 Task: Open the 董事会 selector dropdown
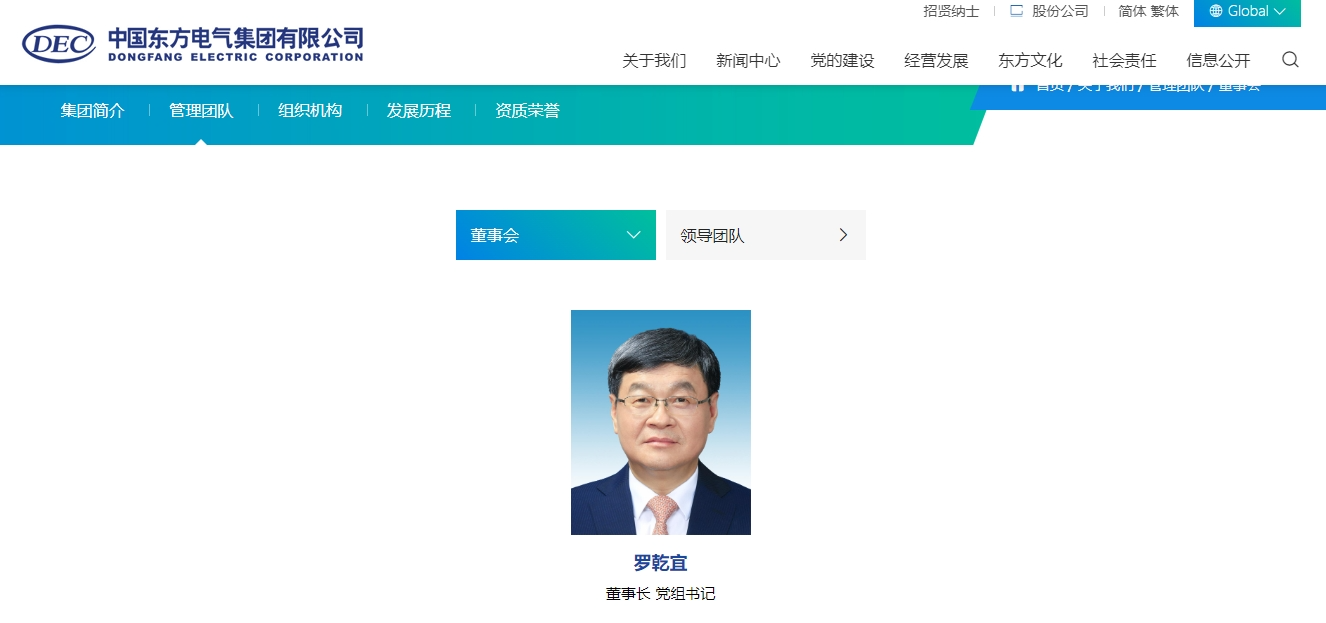(632, 234)
